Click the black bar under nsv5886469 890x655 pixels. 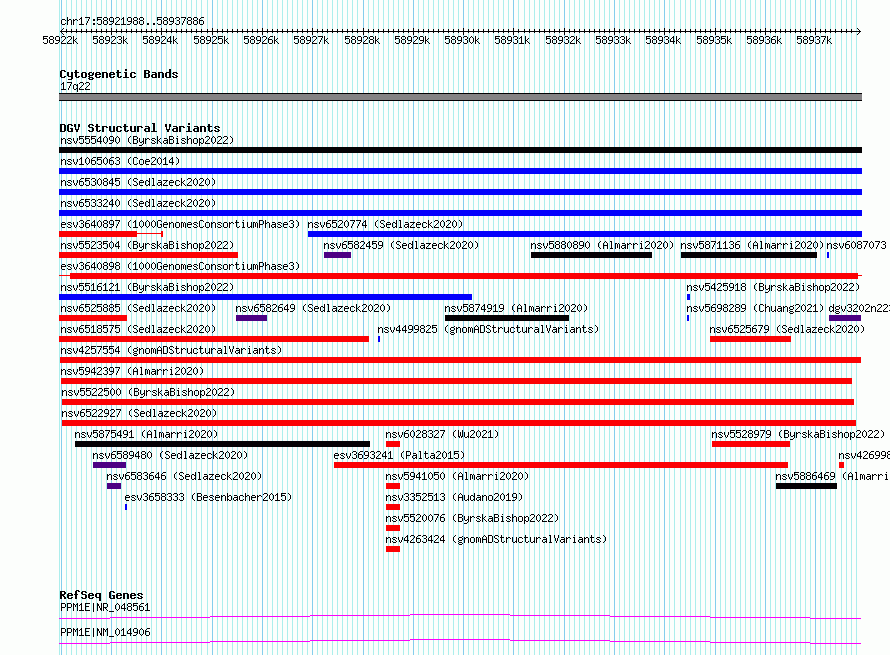[x=806, y=486]
